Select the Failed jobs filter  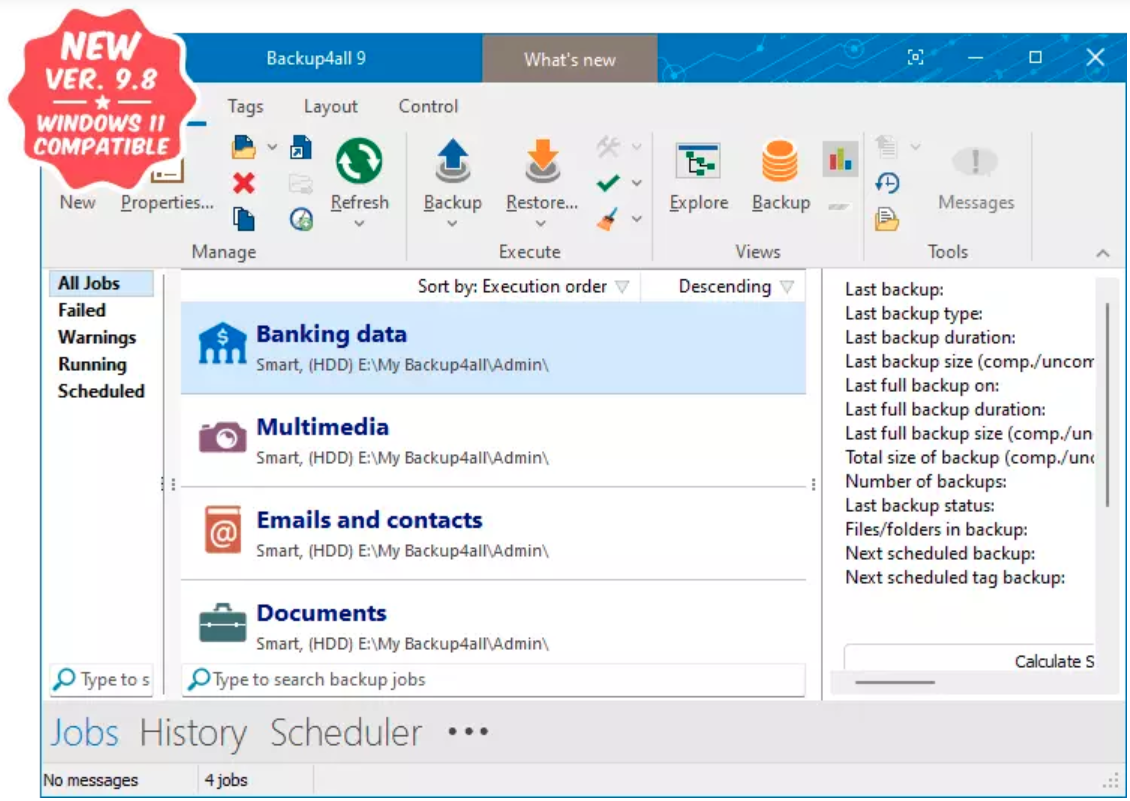[81, 310]
